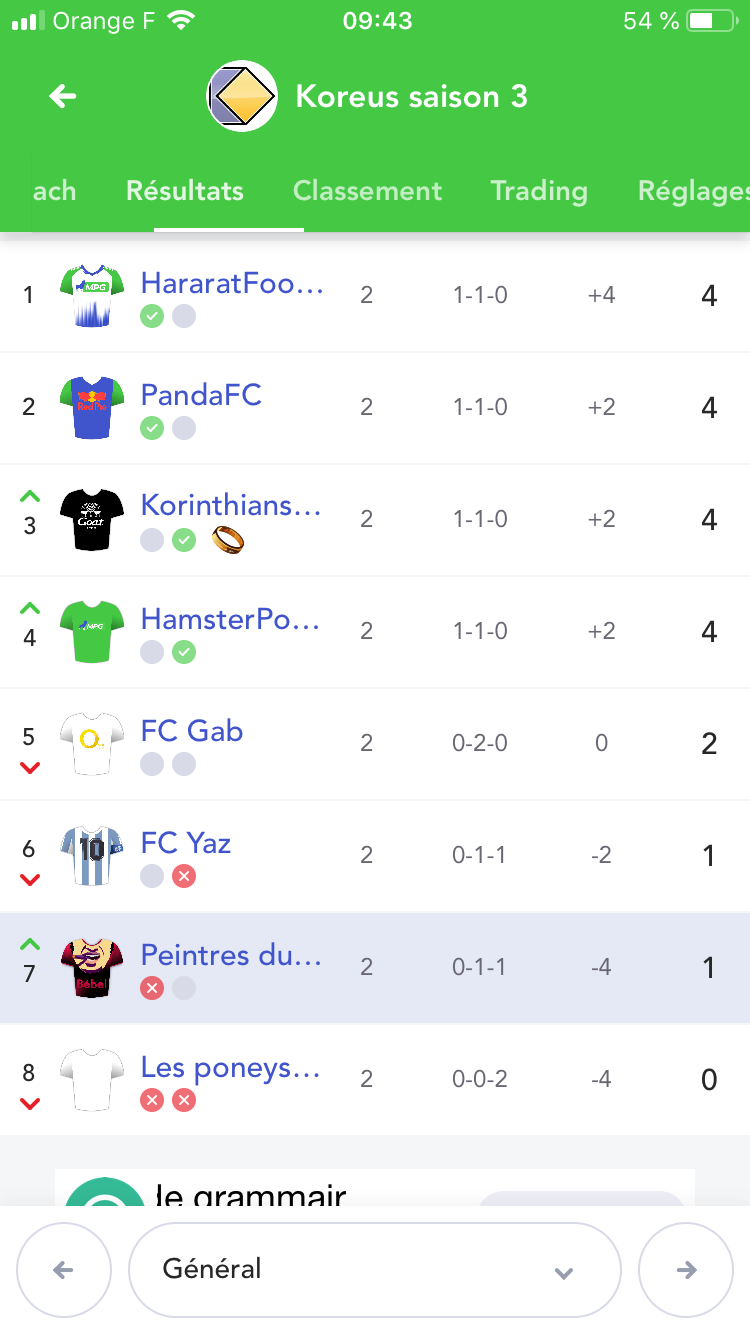Tap PandaFC blue Red Bull jersey
This screenshot has height=1334, width=750.
click(x=91, y=407)
